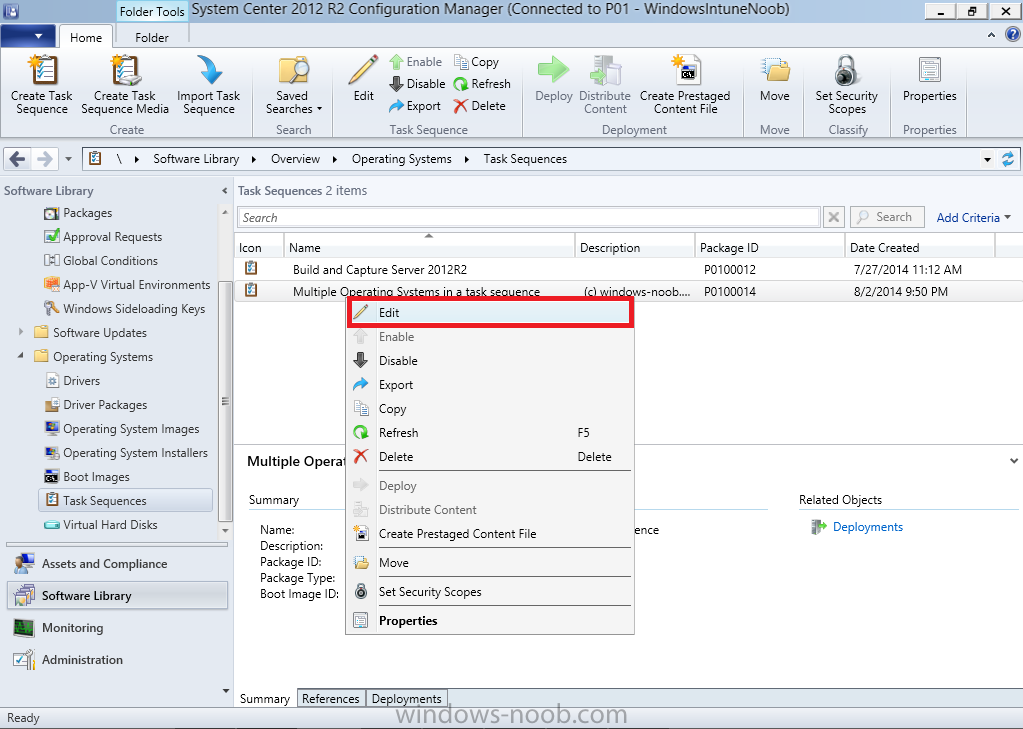Expand the Software Updates folder
Screen dimensions: 1023x729
point(21,332)
